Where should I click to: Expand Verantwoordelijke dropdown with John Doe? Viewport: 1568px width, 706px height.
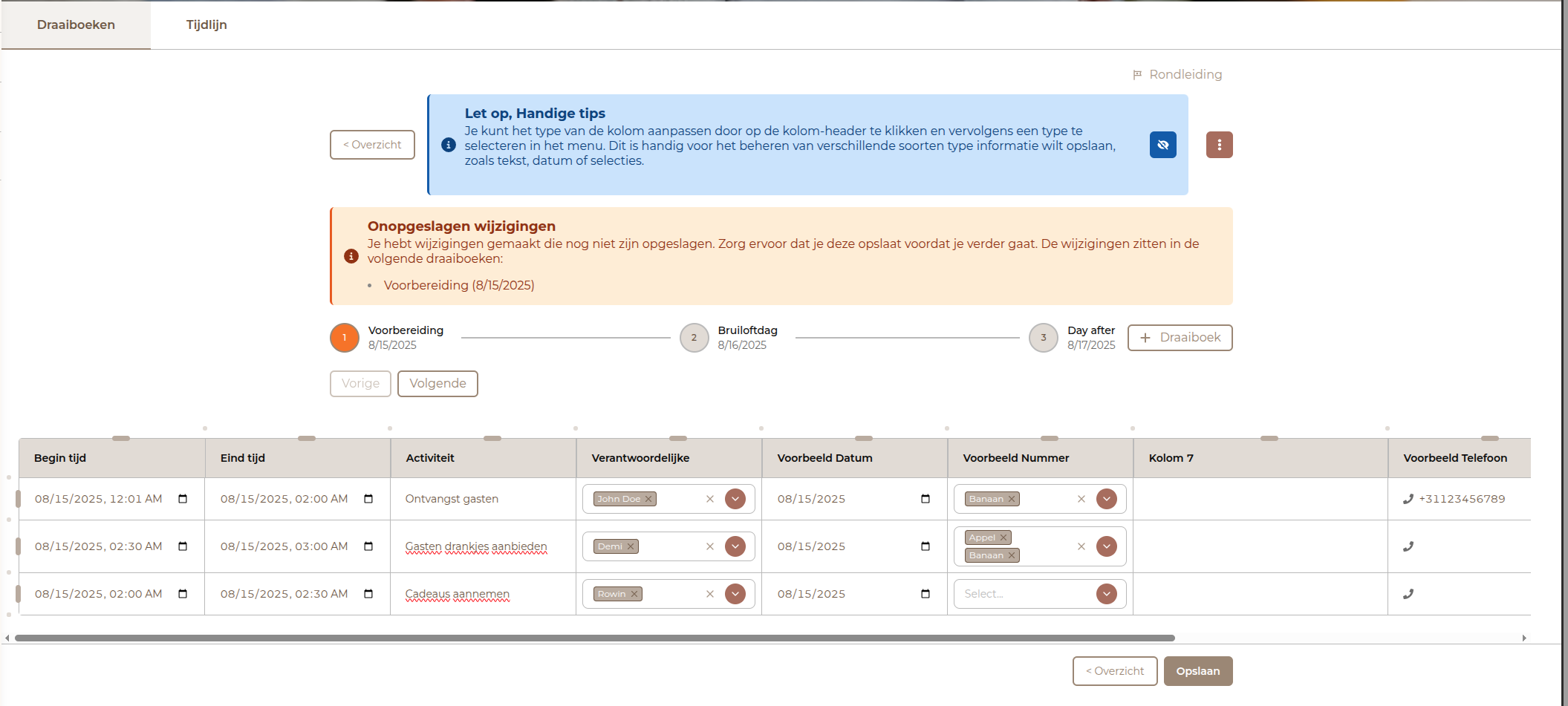pos(735,499)
